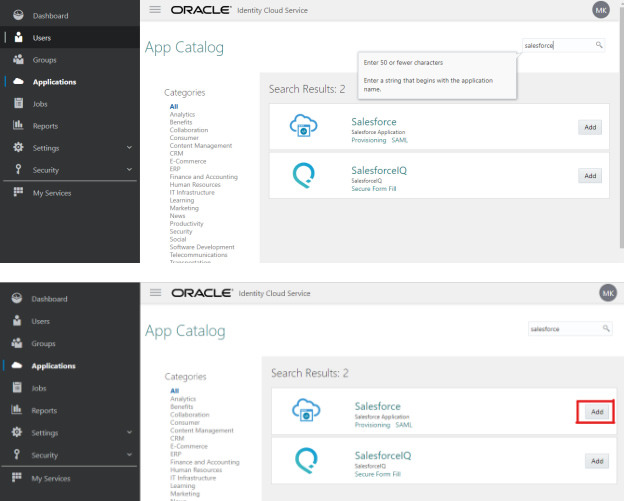Expand the Security chevron in the lower sidebar

129,455
